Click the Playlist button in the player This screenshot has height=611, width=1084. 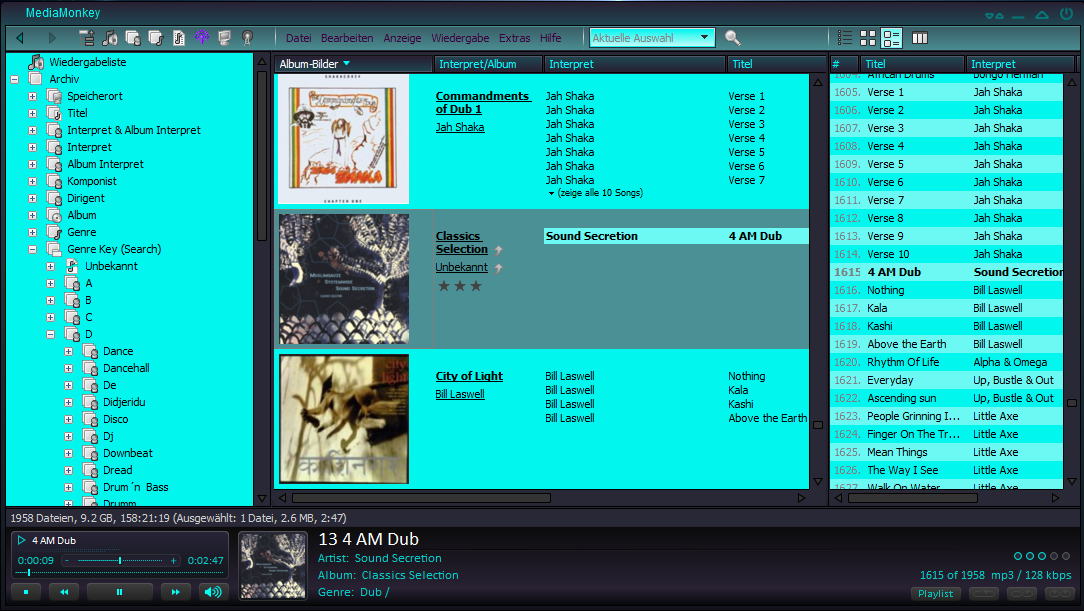tap(935, 593)
